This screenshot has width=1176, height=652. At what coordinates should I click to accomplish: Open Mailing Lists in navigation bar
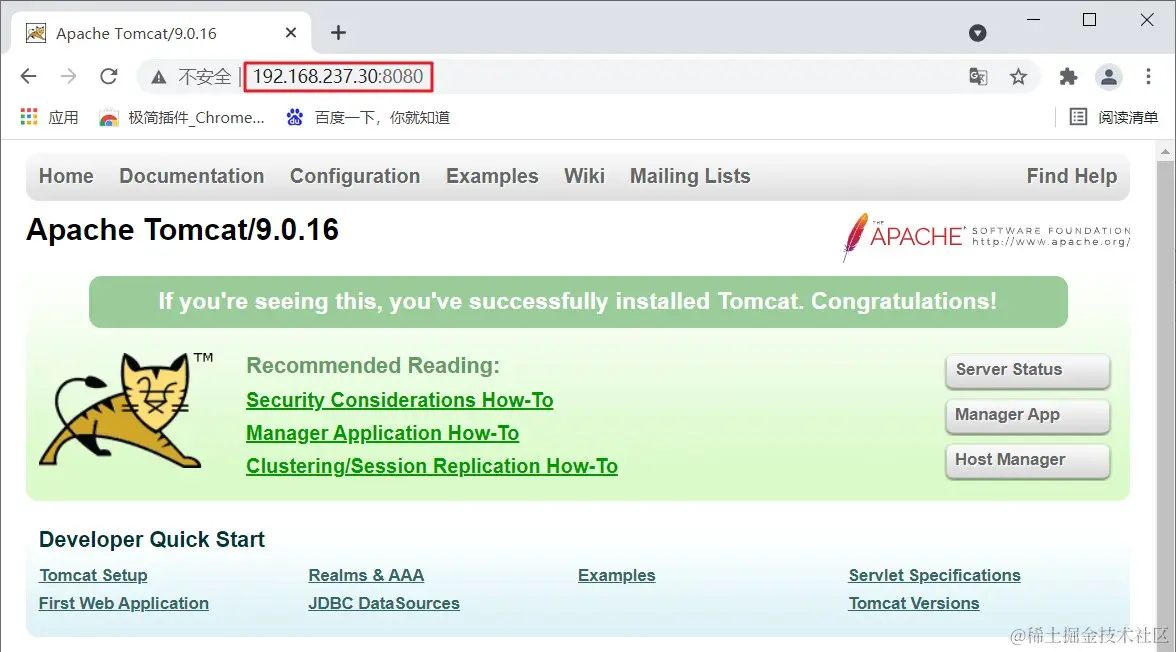(x=690, y=176)
